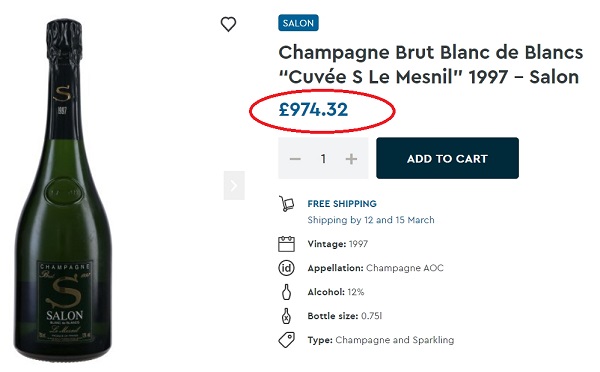Add the champagne to cart
The width and height of the screenshot is (600, 372).
click(447, 158)
